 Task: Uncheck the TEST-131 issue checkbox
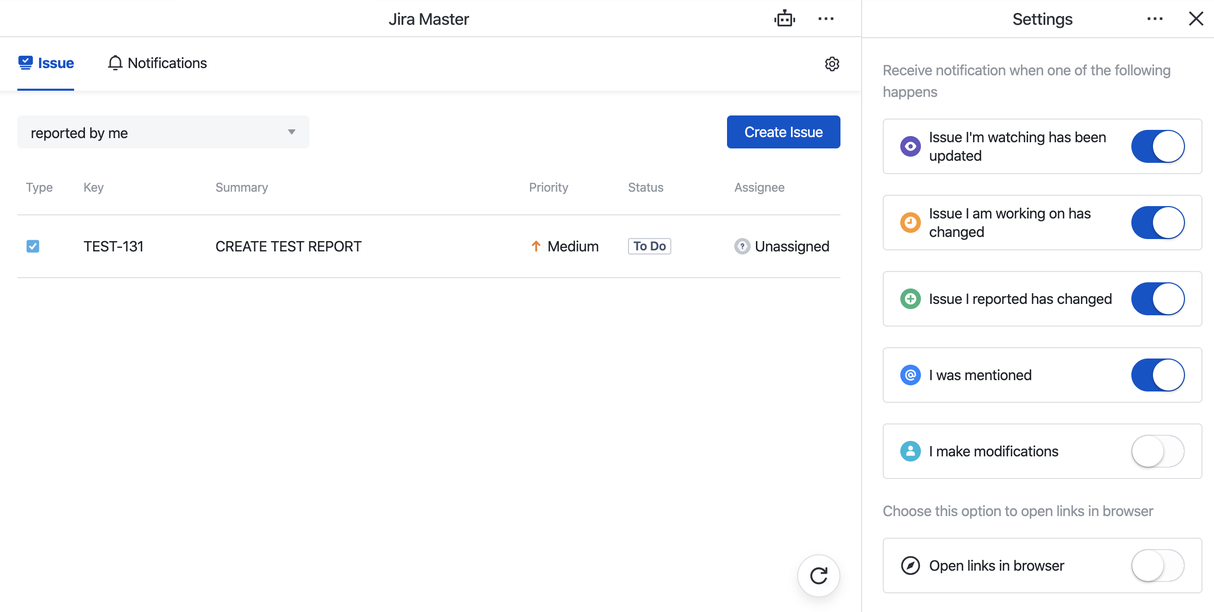pyautogui.click(x=33, y=246)
